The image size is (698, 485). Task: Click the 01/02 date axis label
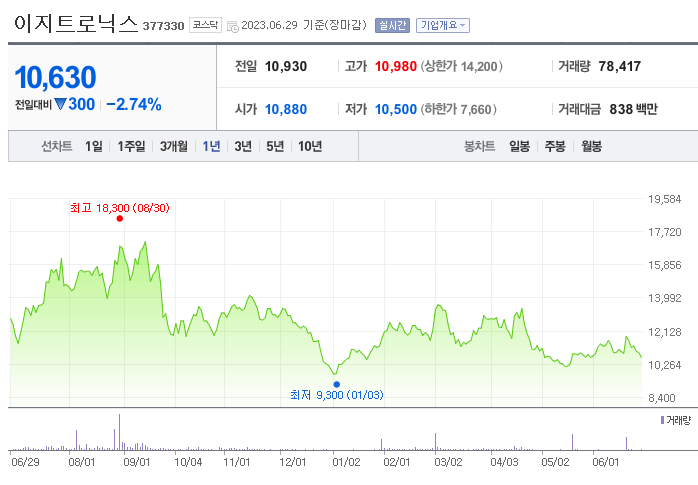(x=346, y=462)
